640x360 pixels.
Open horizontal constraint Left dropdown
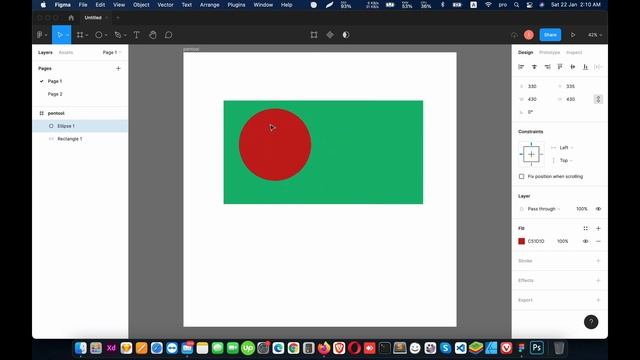point(566,148)
